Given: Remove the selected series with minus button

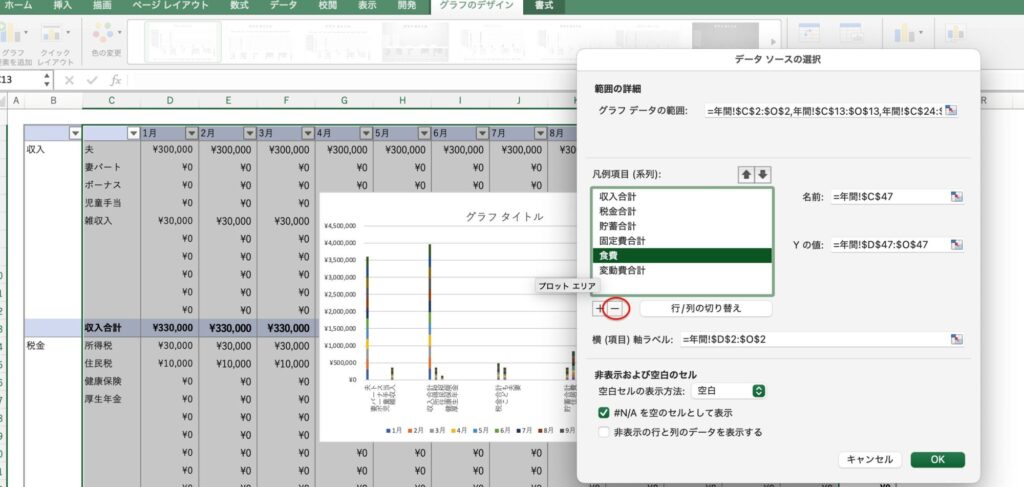Looking at the screenshot, I should 615,309.
